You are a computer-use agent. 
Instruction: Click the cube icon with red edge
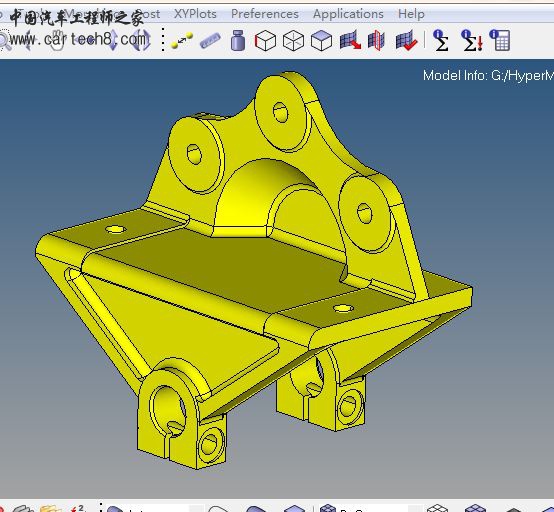265,41
